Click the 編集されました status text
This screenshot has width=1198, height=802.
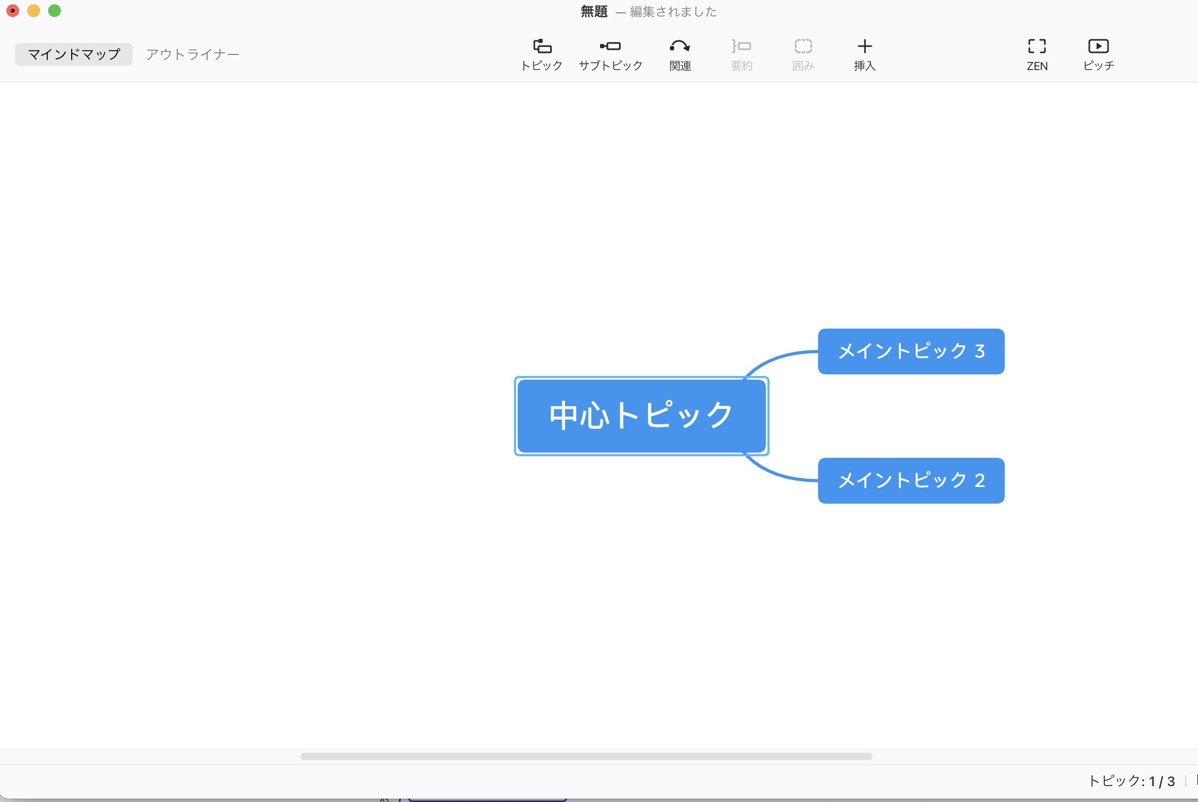click(673, 11)
